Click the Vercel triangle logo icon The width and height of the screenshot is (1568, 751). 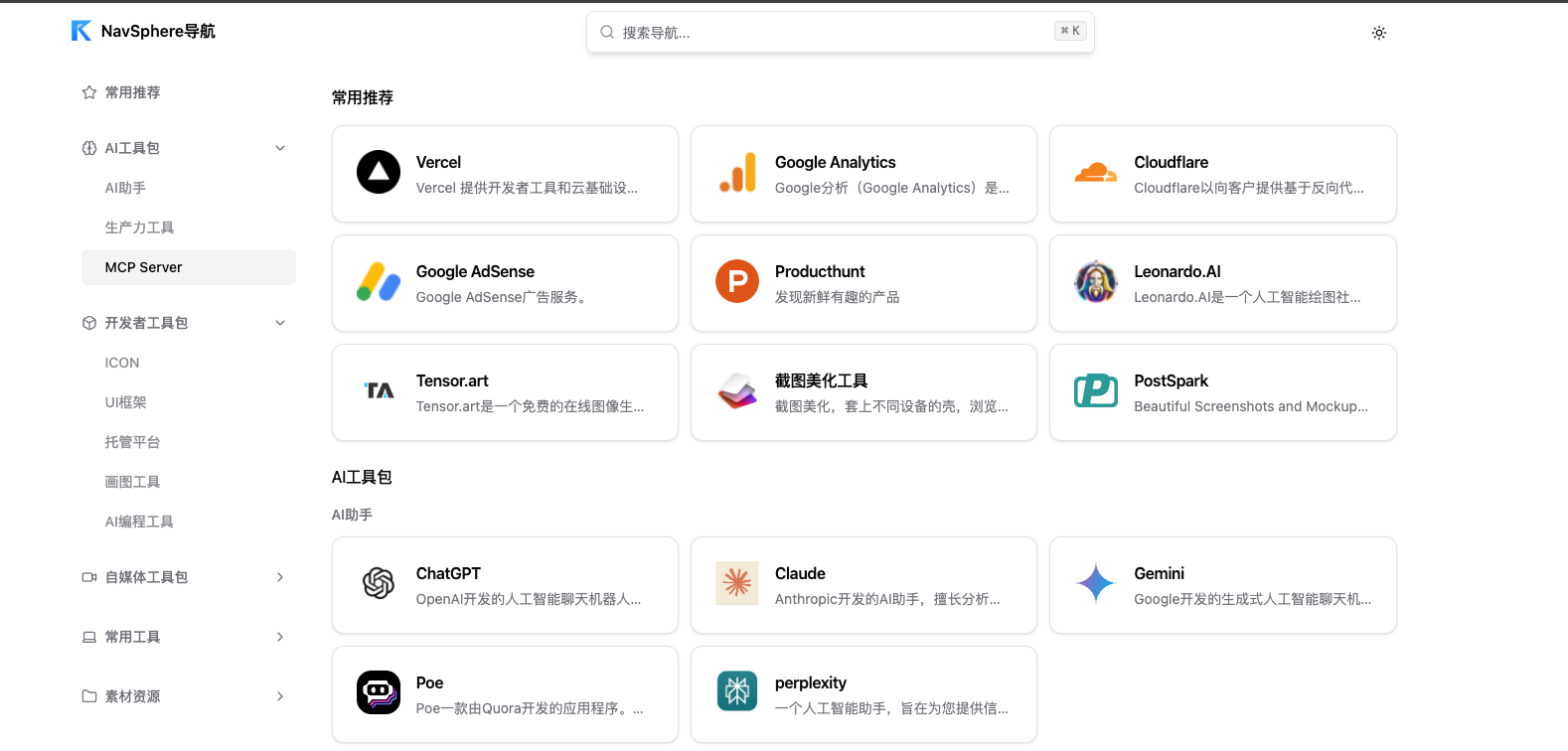(x=379, y=173)
